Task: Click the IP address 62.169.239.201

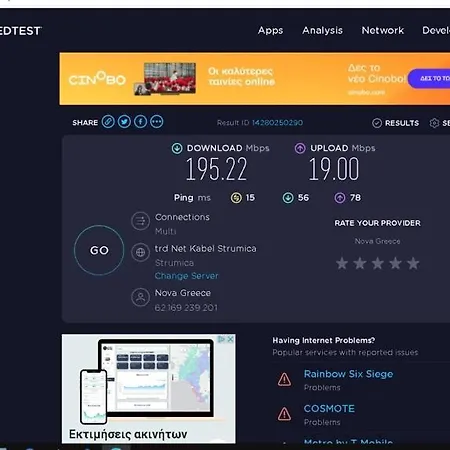Action: (x=186, y=308)
